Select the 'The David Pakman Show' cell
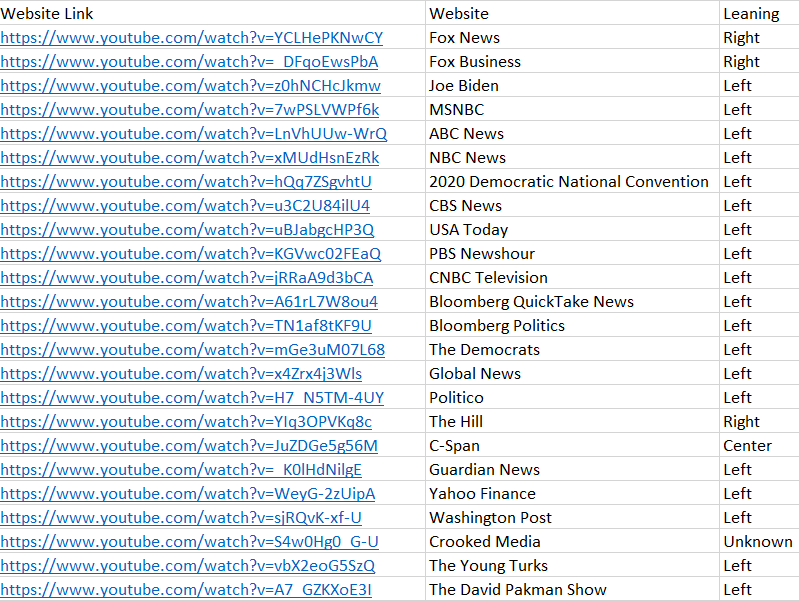The height and width of the screenshot is (601, 800). 572,589
